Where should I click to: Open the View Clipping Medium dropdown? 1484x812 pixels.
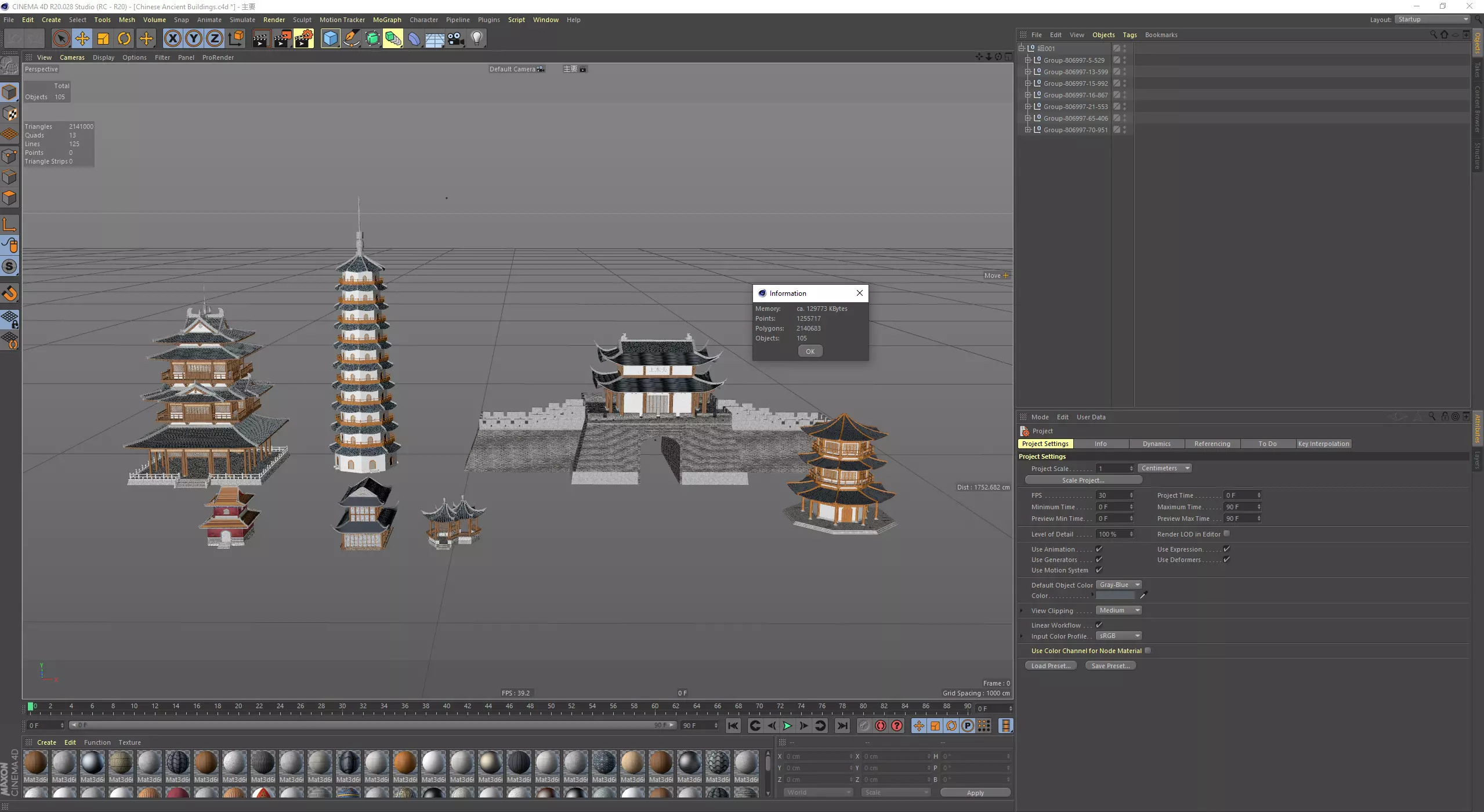pos(1119,610)
